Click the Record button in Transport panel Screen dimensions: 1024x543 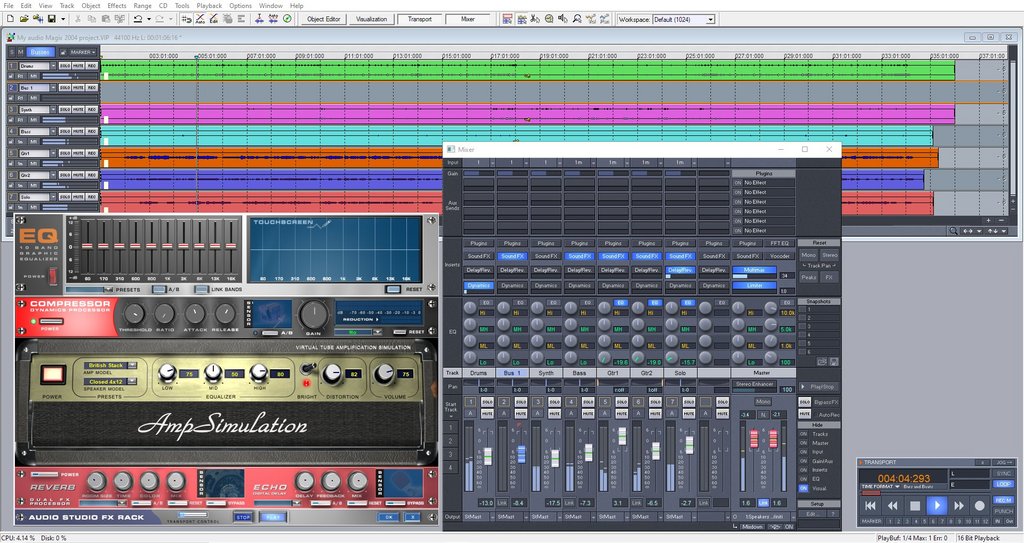tap(980, 506)
